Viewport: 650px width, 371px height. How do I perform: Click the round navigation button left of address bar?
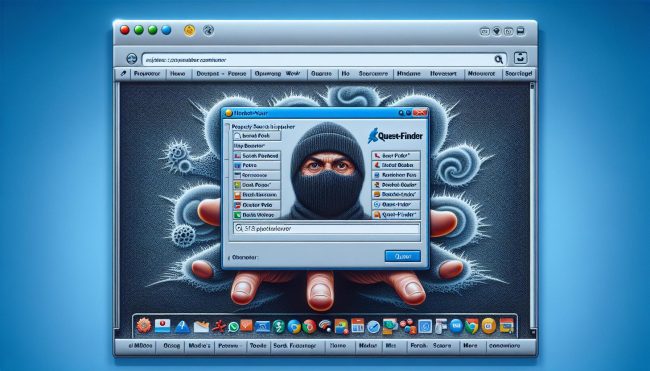coord(132,58)
